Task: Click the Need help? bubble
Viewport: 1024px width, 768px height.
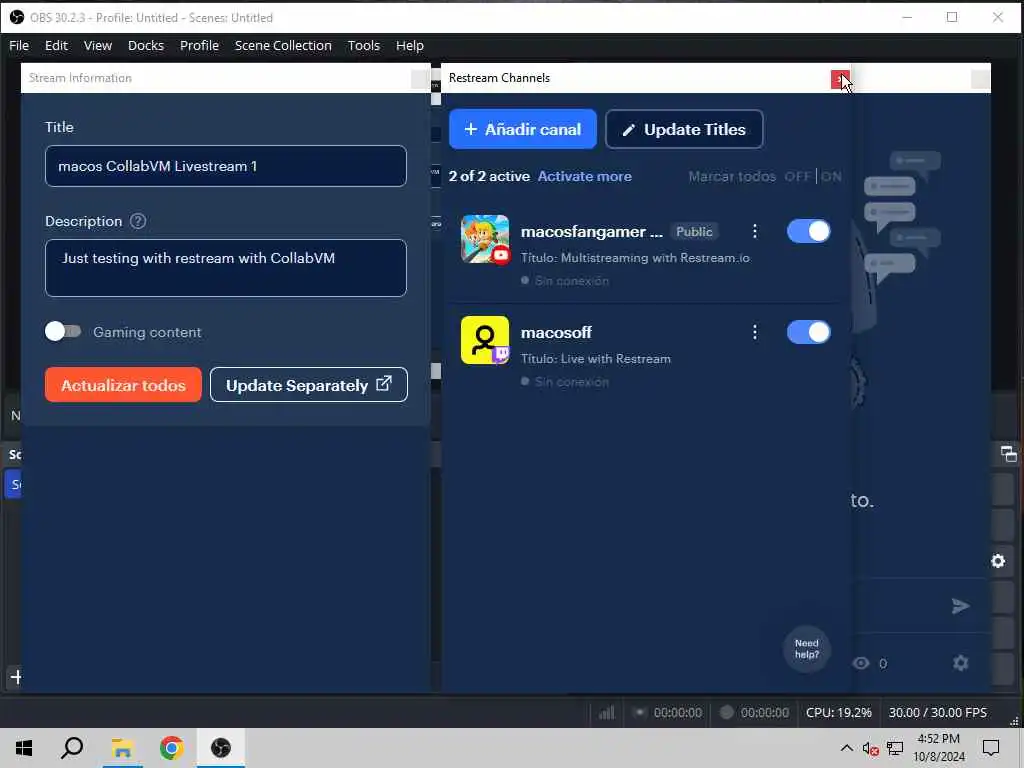Action: pyautogui.click(x=807, y=649)
